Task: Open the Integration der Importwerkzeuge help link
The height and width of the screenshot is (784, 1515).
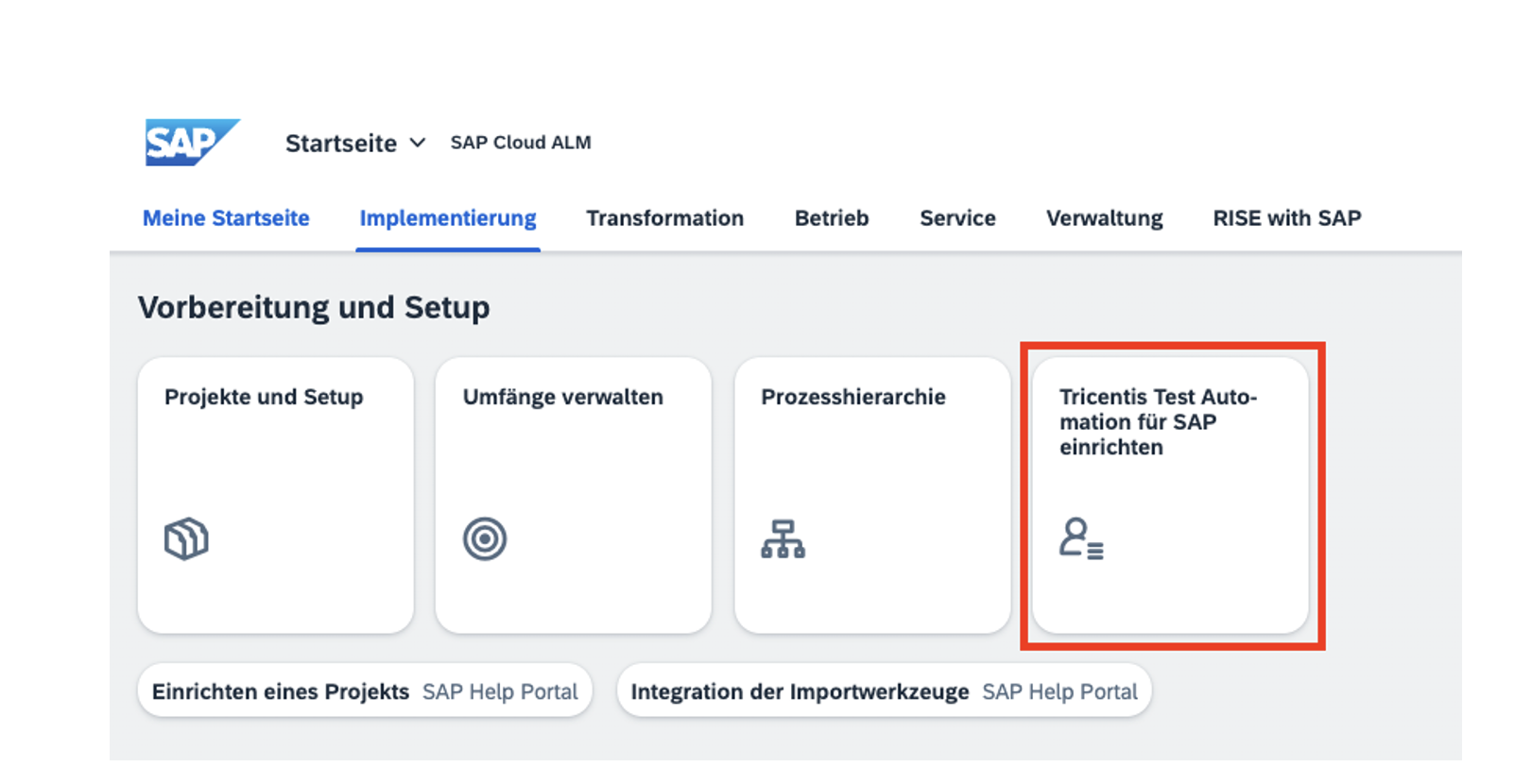Action: coord(885,691)
